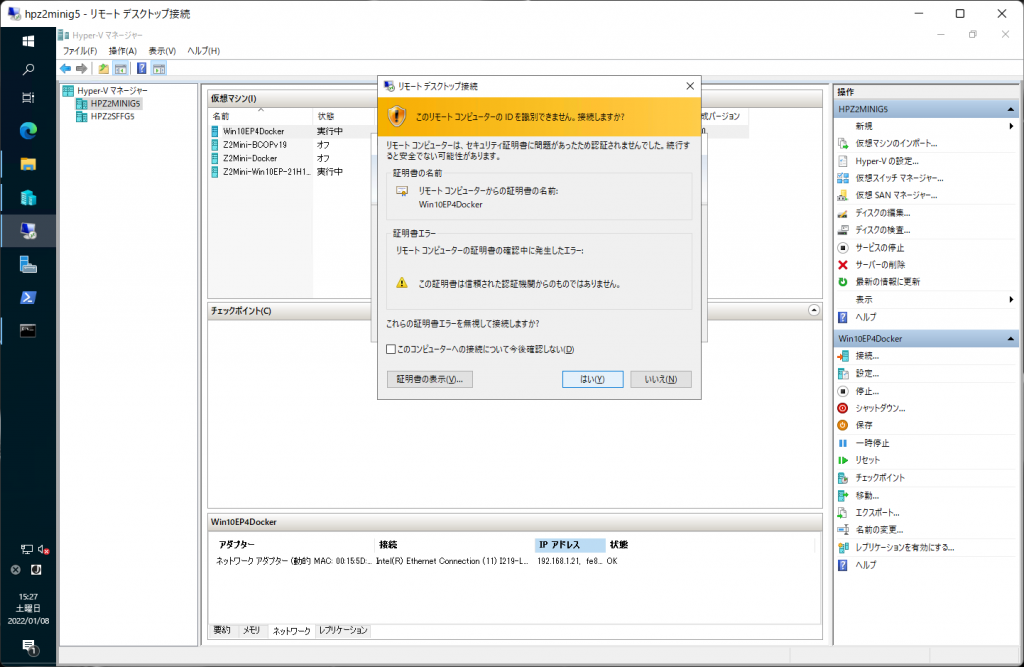1024x667 pixels.
Task: Select Z2Mini-Win10EP-21H1 virtual machine row
Action: pos(266,172)
